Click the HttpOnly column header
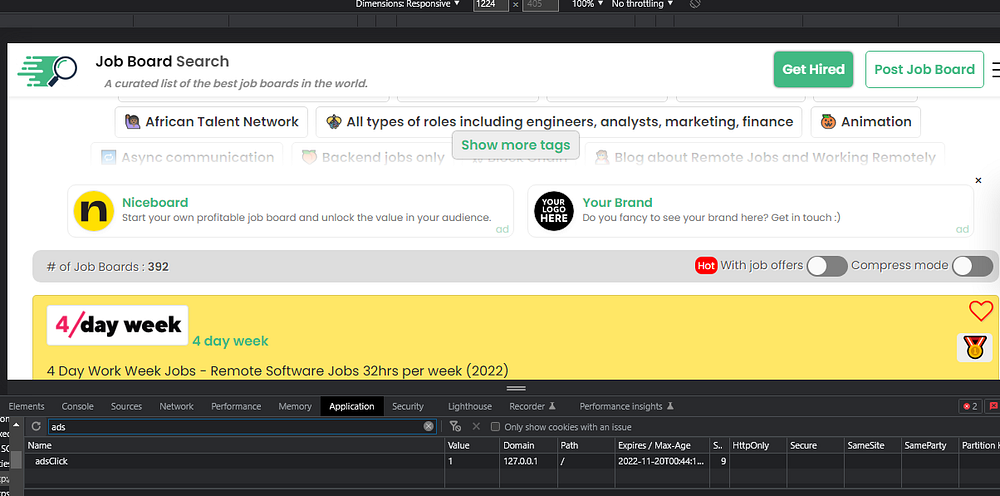The image size is (1000, 496). click(x=758, y=446)
